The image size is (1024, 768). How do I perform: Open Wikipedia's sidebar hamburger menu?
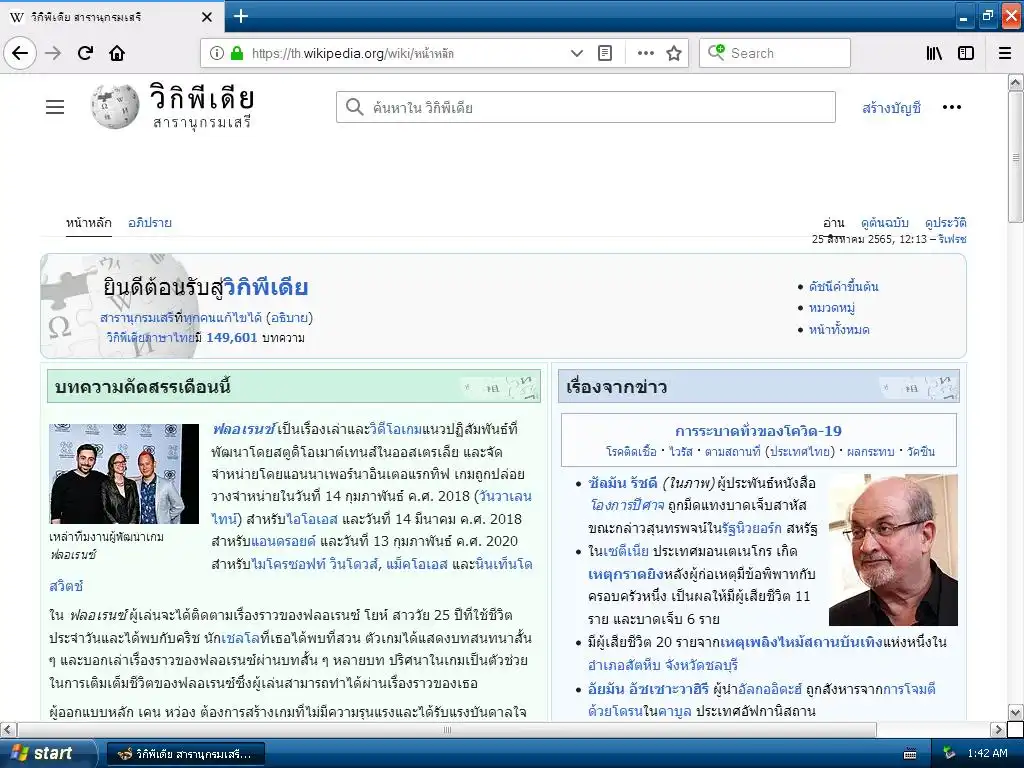(55, 107)
